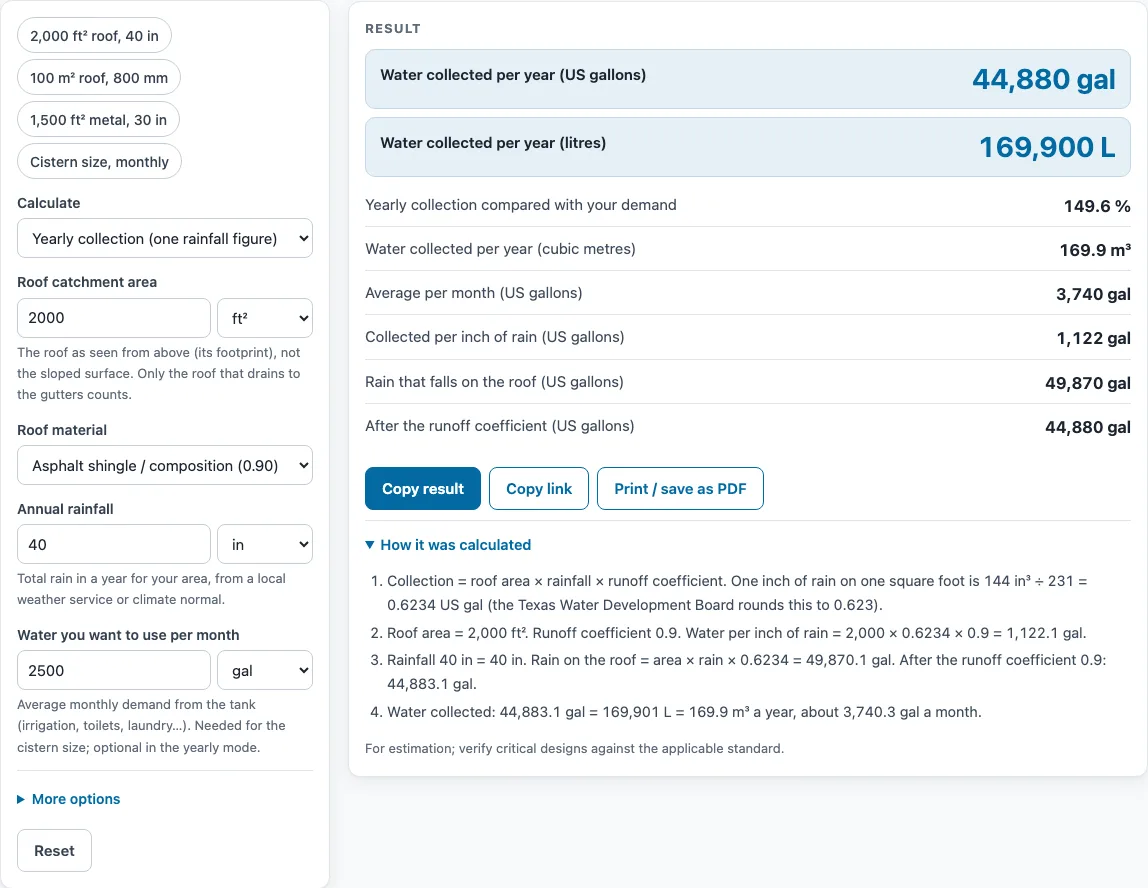Click the 169.9 m³ cubic metres value
The width and height of the screenshot is (1148, 888).
pyautogui.click(x=1095, y=250)
